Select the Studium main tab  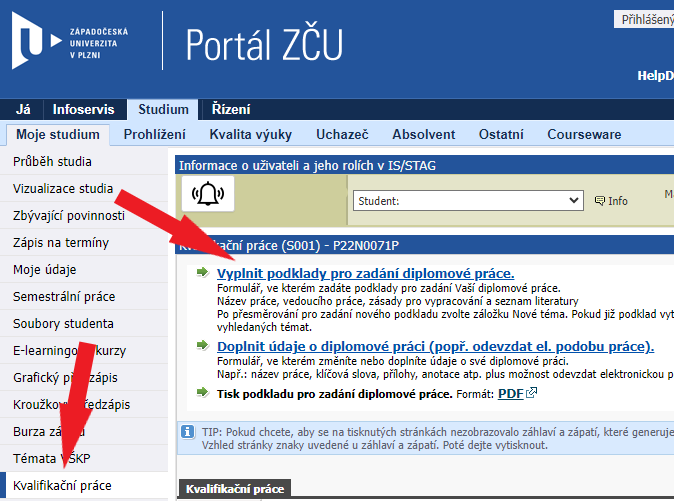point(163,110)
